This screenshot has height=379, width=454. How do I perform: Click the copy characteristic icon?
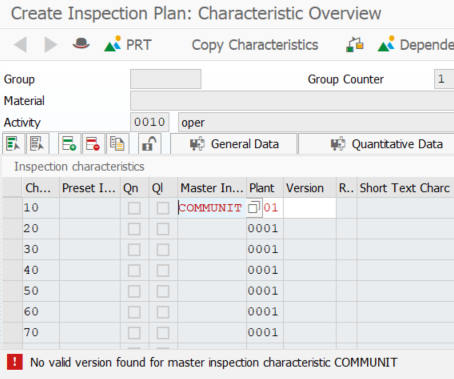[x=117, y=144]
